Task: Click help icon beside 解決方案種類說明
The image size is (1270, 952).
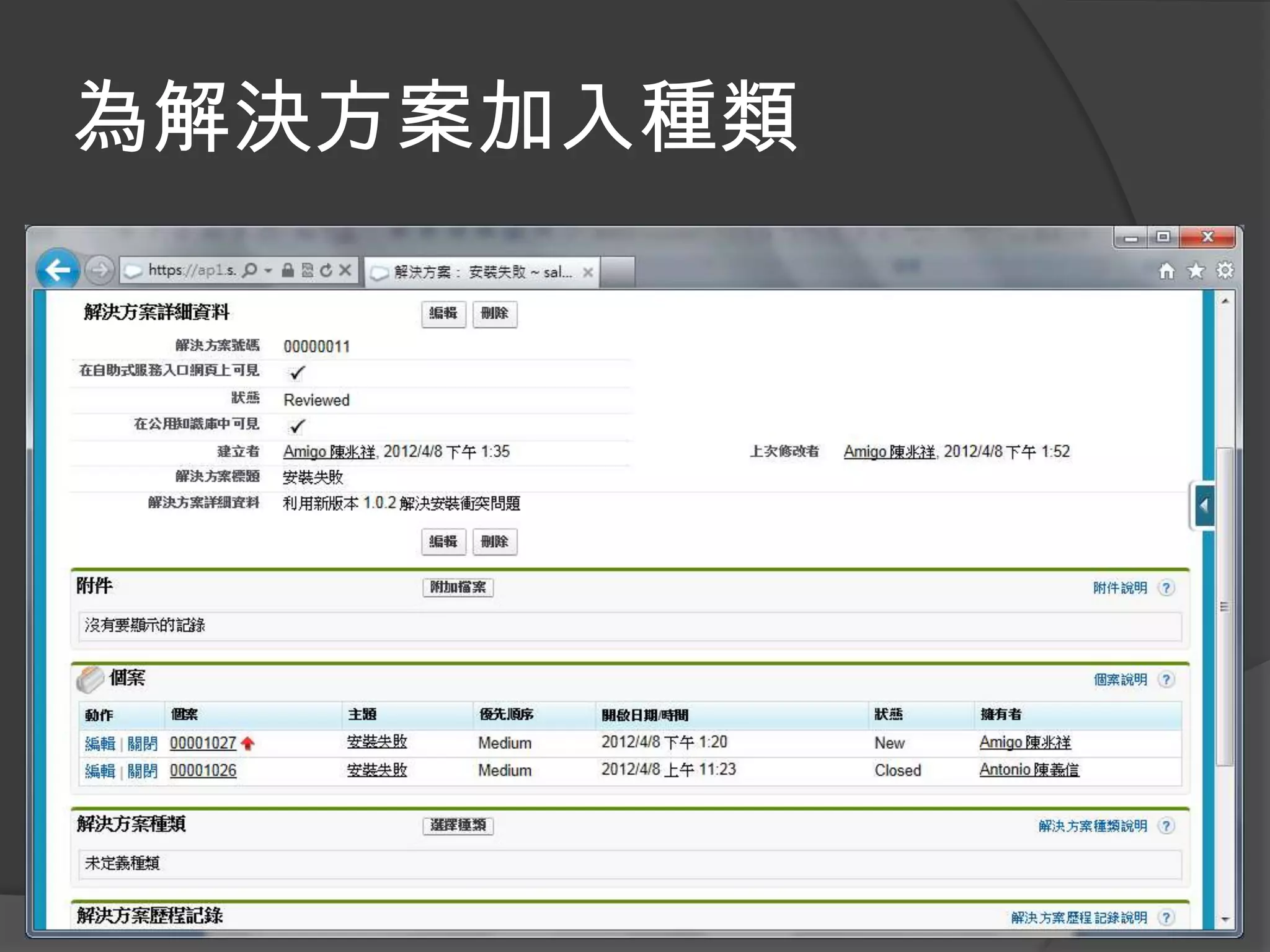Action: point(1166,826)
